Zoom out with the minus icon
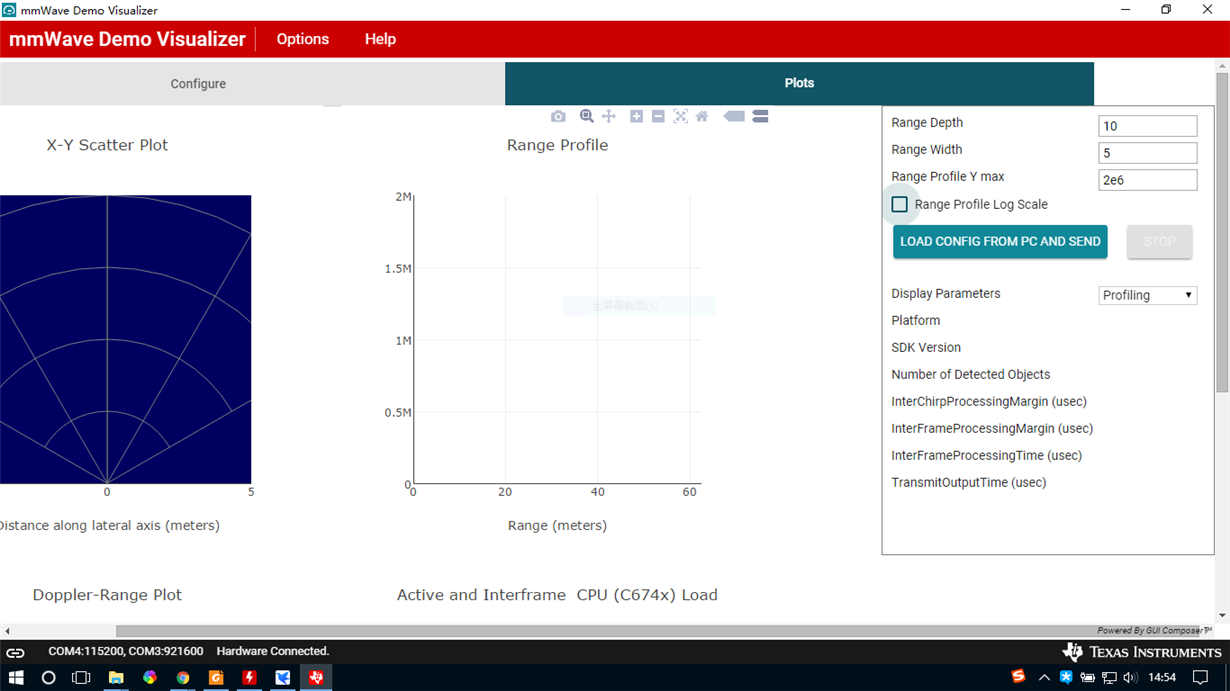Image resolution: width=1230 pixels, height=691 pixels. coord(658,117)
